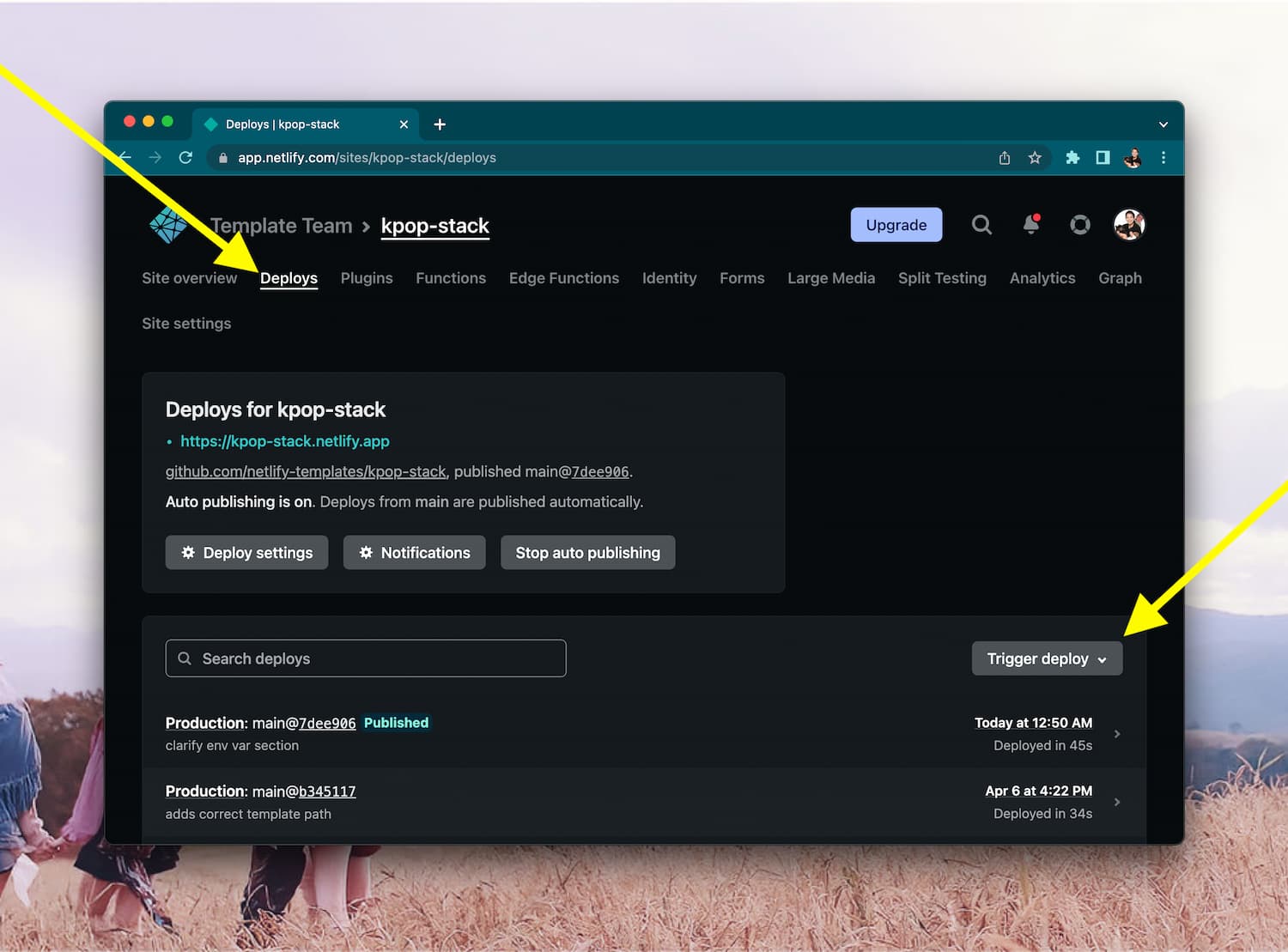Click 'clarify env var section' commit message
Image resolution: width=1288 pixels, height=952 pixels.
coord(232,746)
